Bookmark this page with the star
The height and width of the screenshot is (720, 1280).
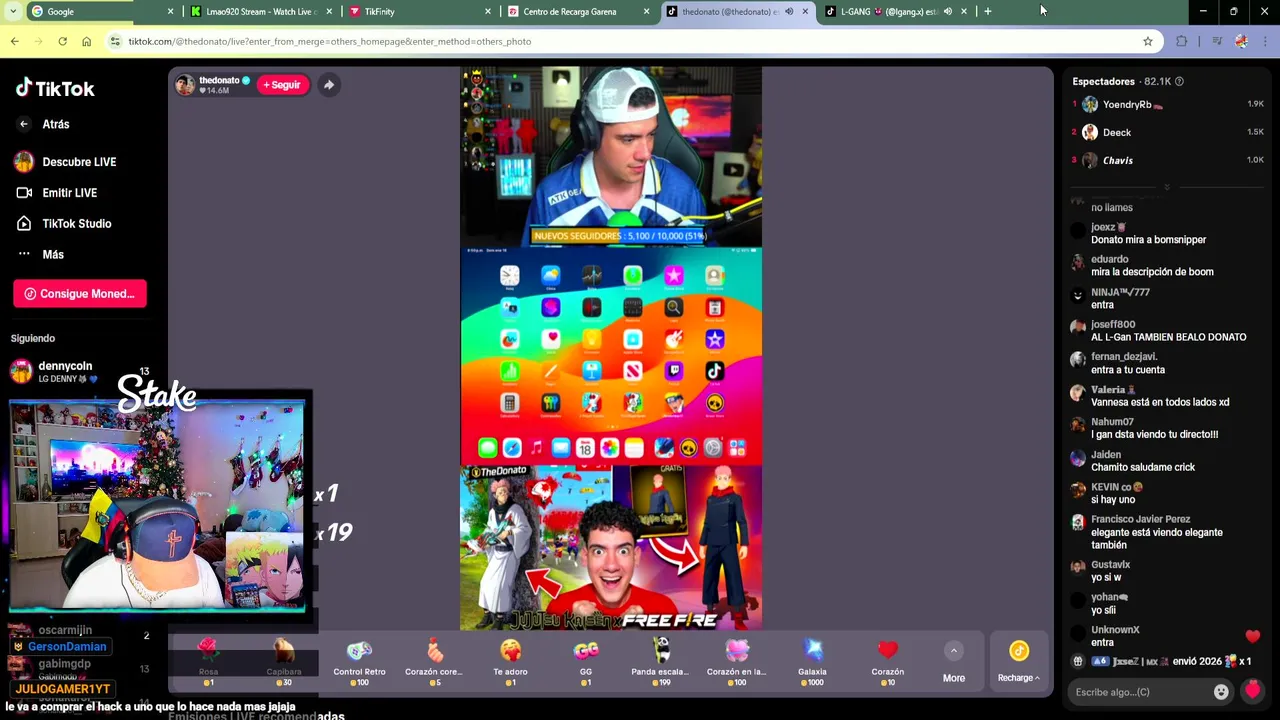point(1147,41)
